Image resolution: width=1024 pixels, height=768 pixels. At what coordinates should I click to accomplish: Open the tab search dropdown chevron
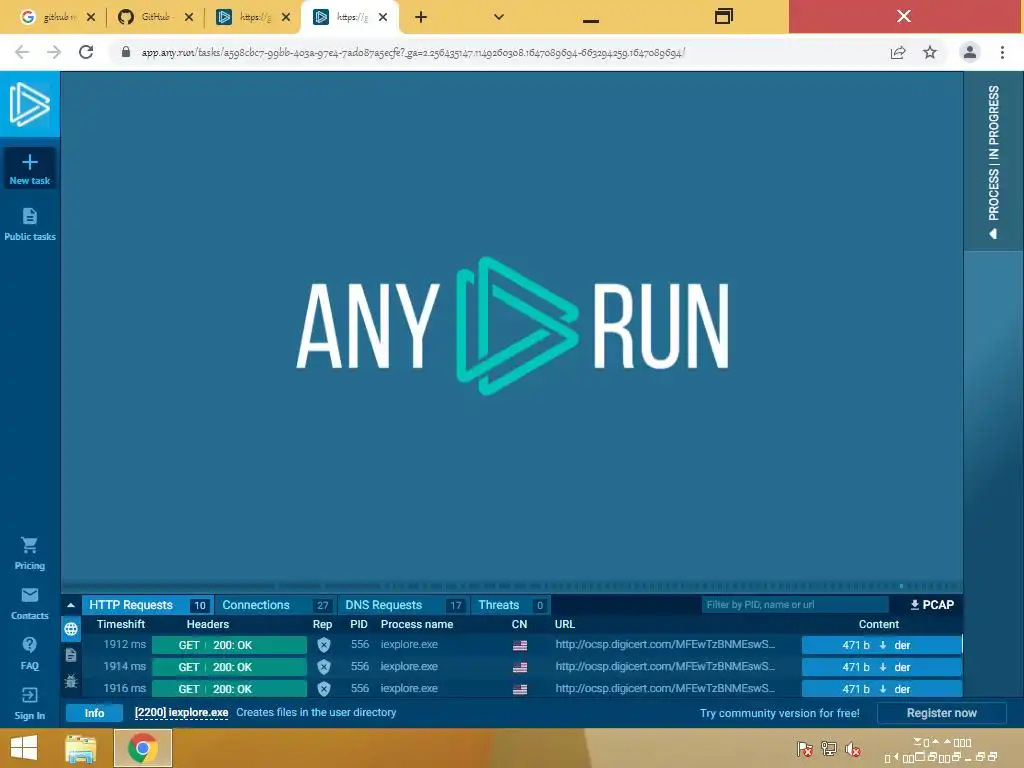(x=498, y=17)
